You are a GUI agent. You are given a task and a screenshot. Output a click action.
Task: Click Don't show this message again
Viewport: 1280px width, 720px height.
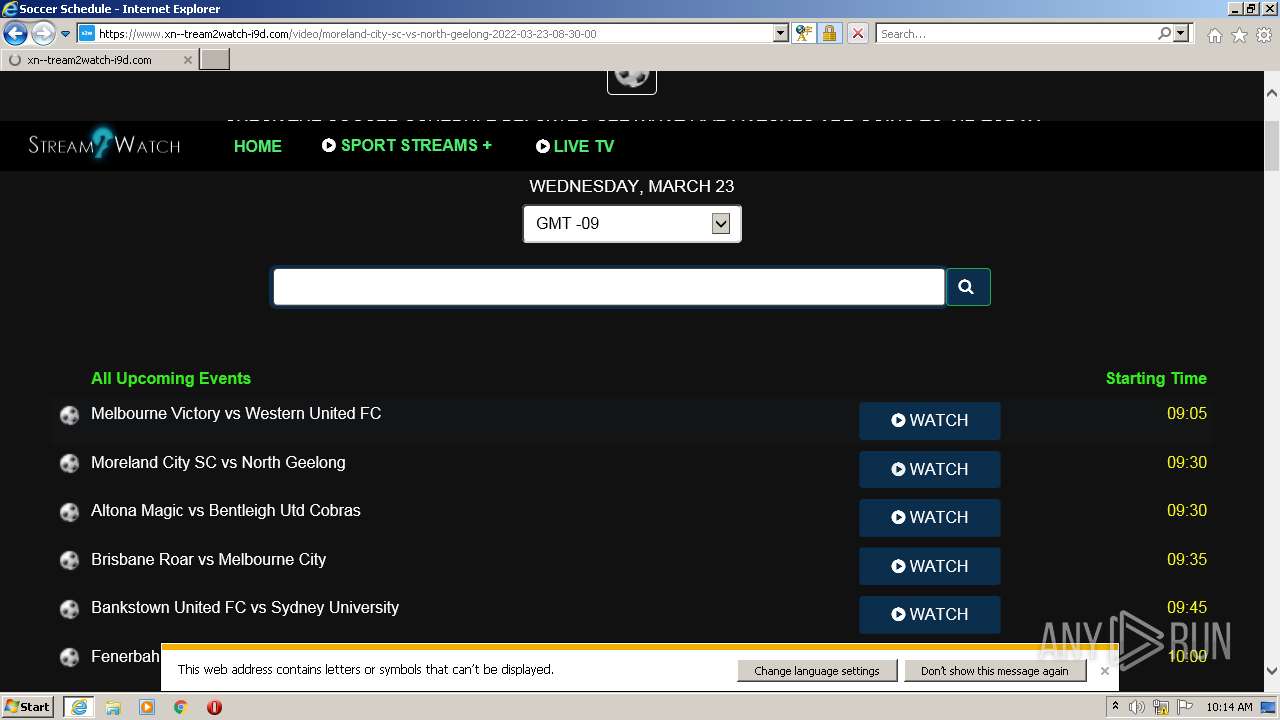(995, 671)
